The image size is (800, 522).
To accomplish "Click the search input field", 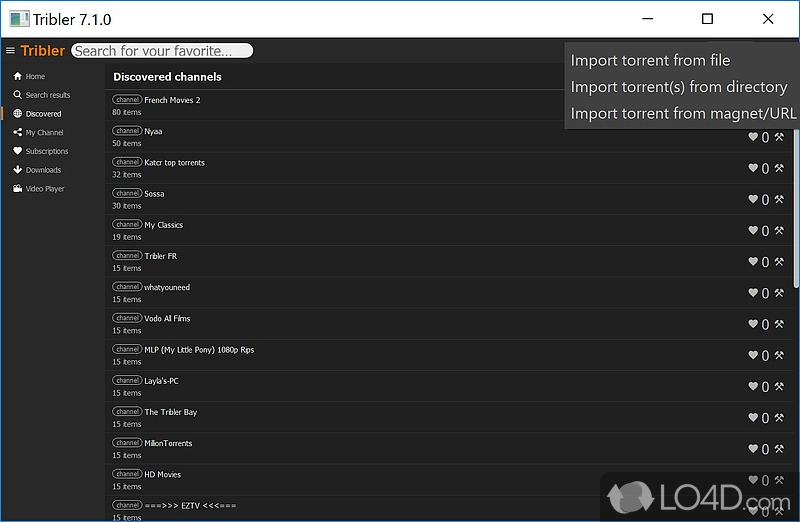I will [x=161, y=51].
